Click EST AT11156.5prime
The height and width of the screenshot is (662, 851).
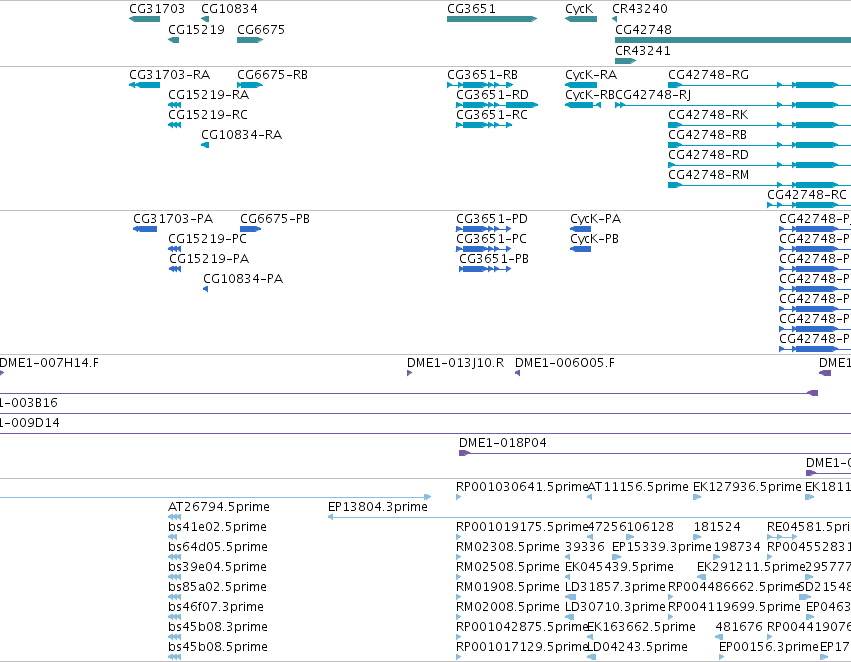click(638, 487)
